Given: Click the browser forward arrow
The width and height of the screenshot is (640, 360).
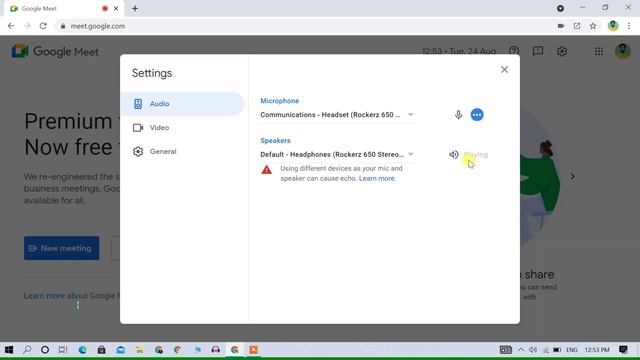Looking at the screenshot, I should coord(27,26).
